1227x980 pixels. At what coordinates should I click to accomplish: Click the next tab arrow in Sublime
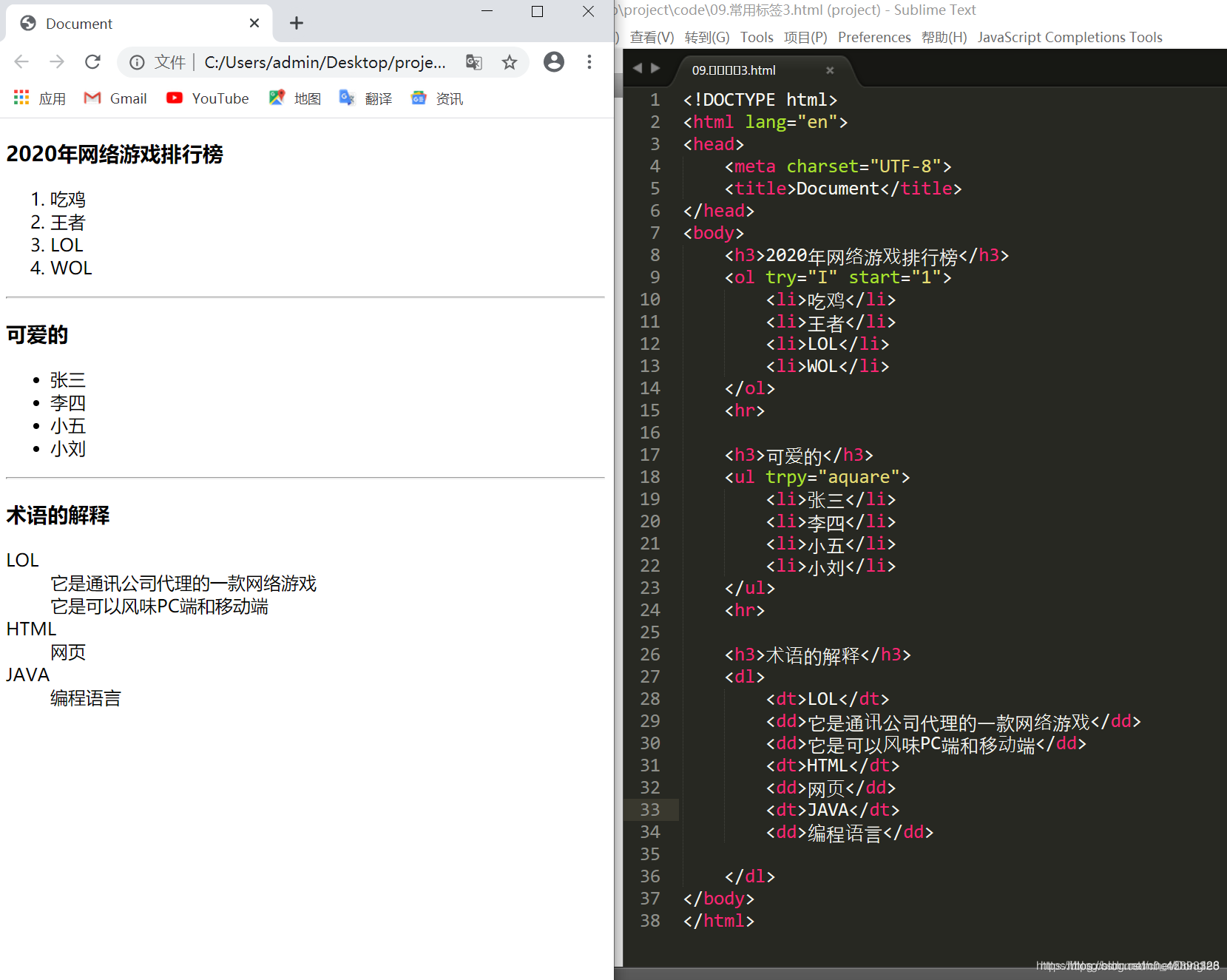655,68
